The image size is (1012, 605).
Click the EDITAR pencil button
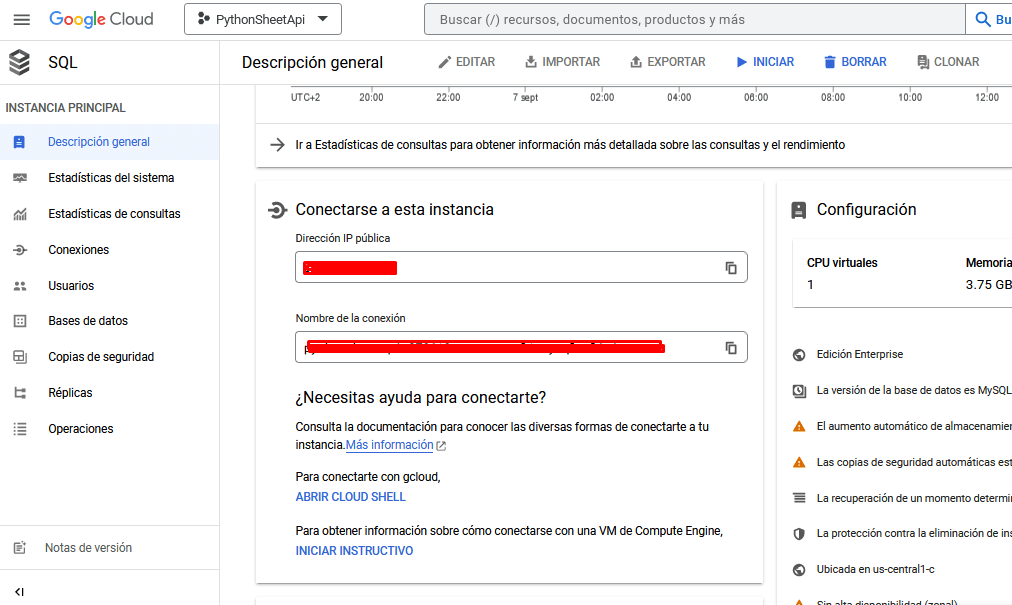pos(466,62)
